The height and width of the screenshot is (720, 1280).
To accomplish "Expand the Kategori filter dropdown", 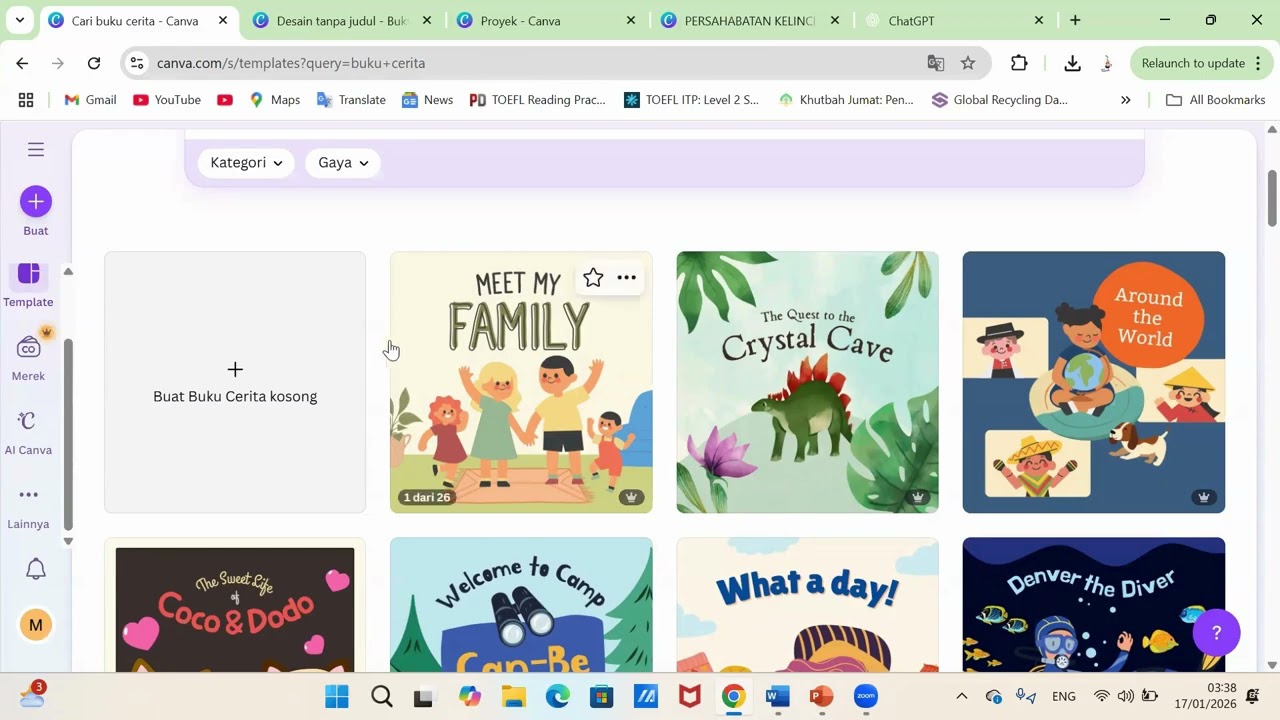I will click(246, 163).
